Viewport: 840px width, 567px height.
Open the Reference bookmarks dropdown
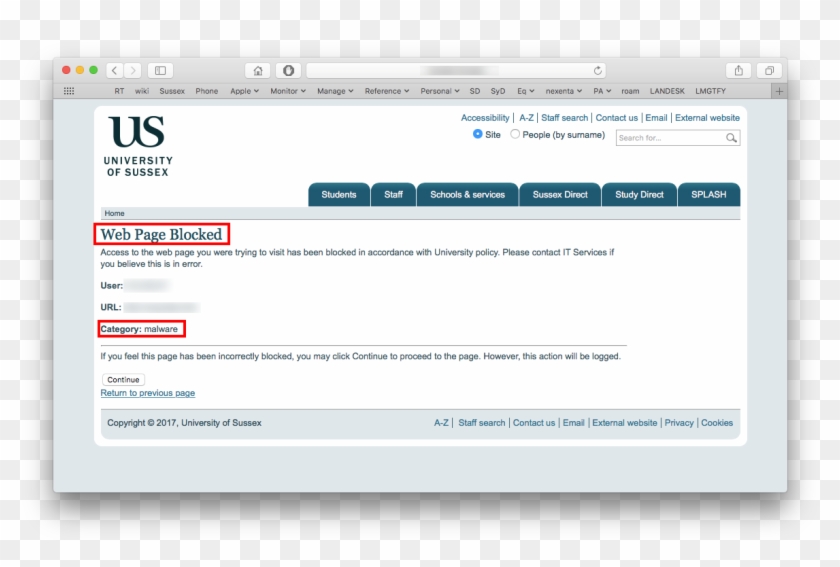(386, 91)
